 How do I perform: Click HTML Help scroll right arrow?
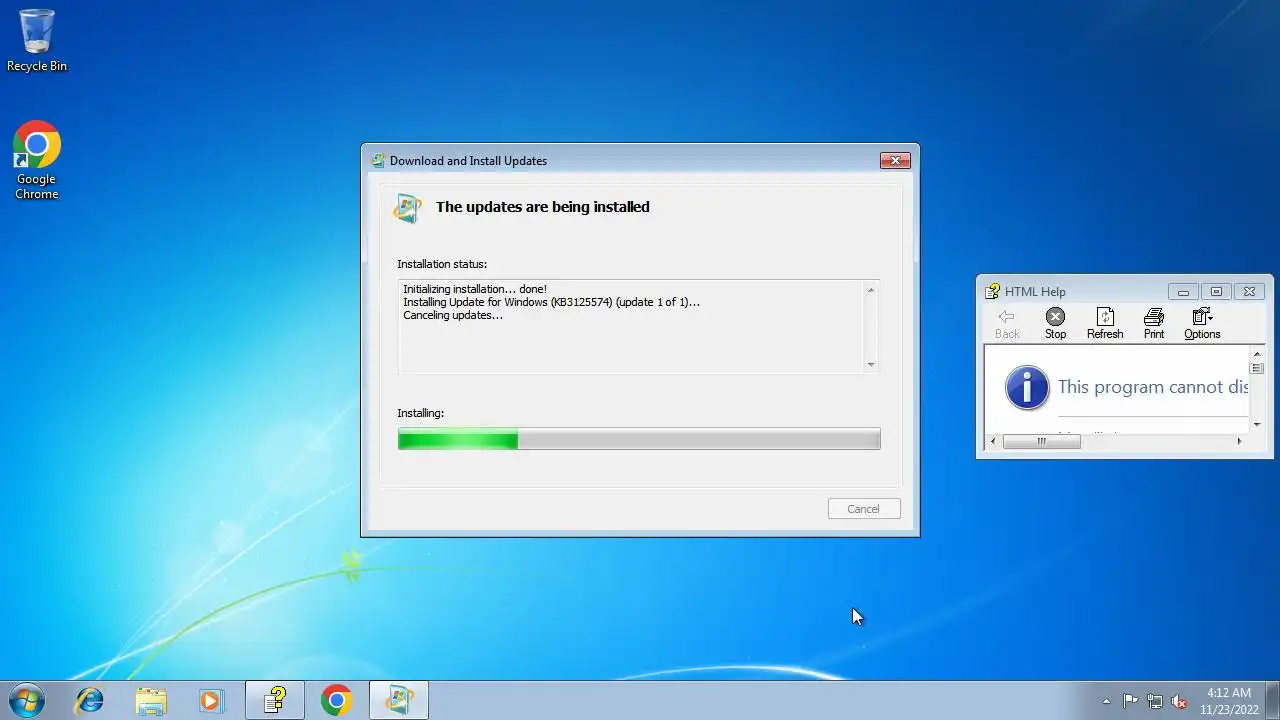click(1239, 441)
